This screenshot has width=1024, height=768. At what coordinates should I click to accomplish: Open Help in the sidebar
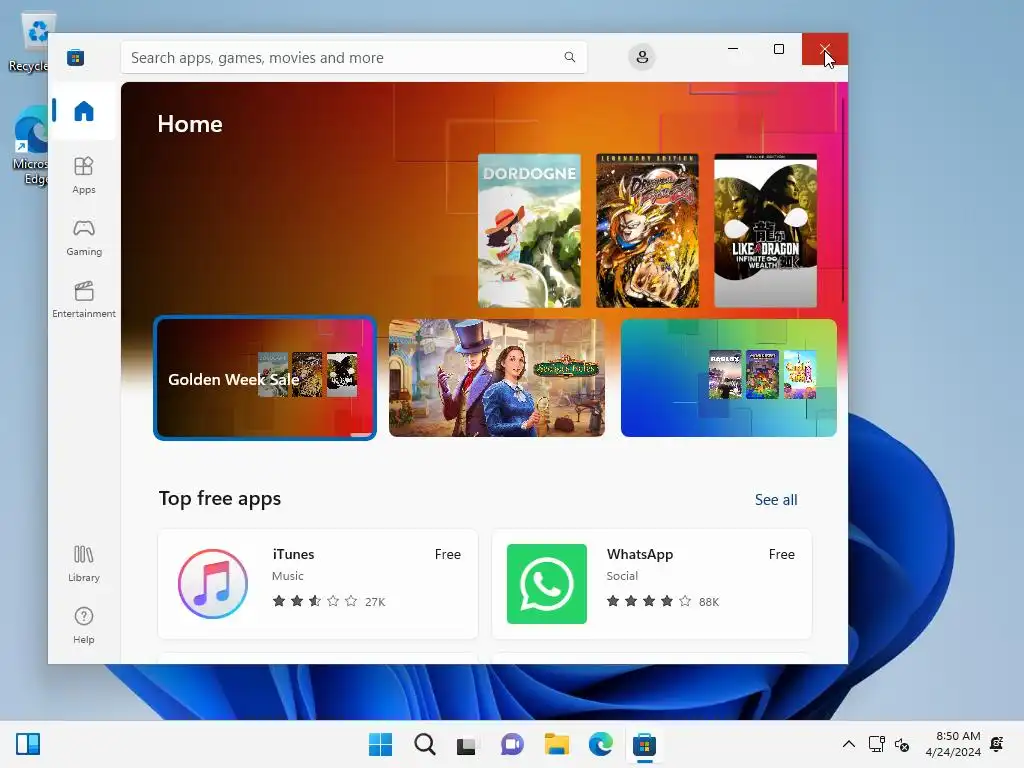coord(84,625)
